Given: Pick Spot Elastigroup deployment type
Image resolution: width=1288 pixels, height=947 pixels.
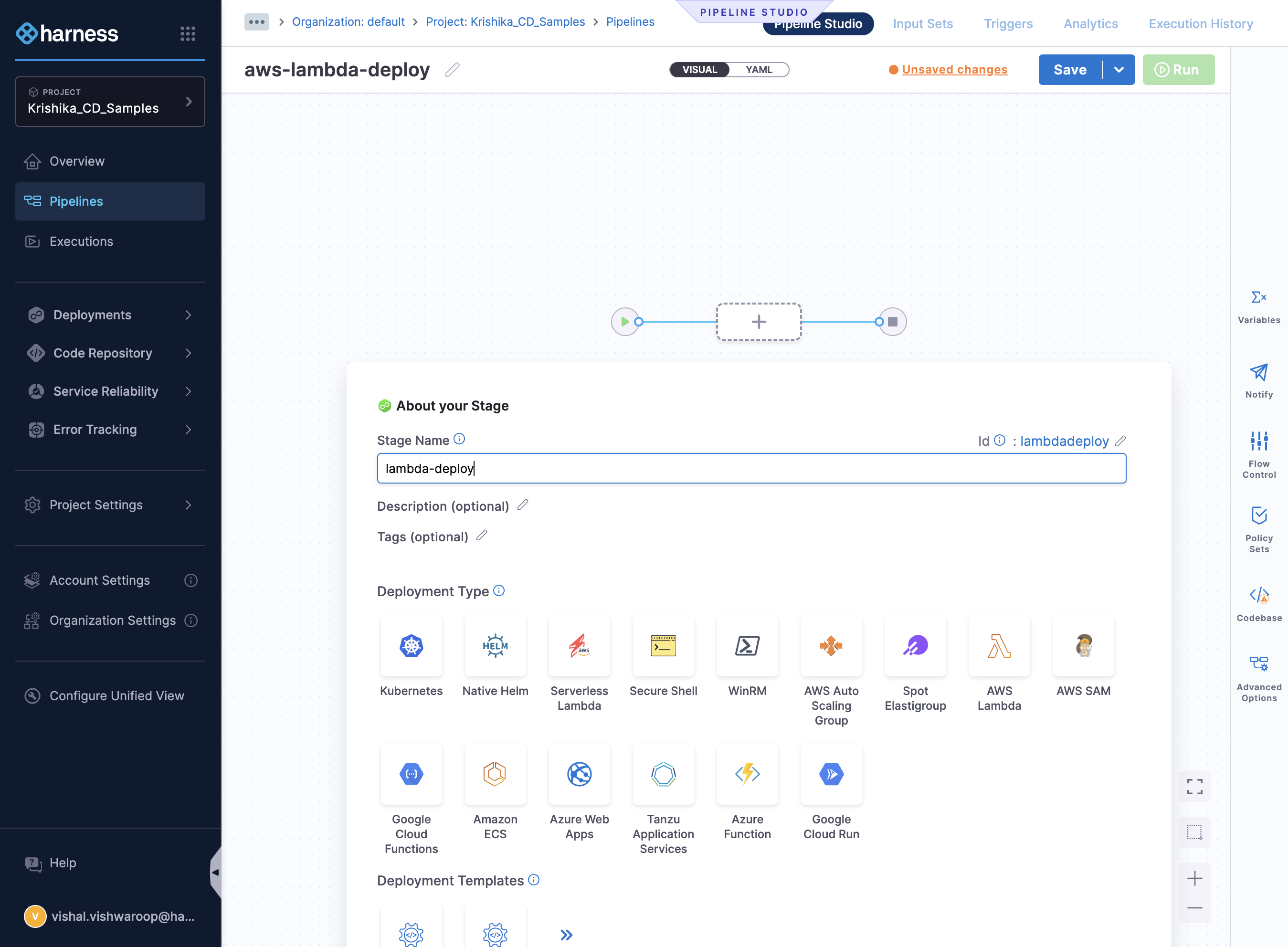Looking at the screenshot, I should [916, 646].
